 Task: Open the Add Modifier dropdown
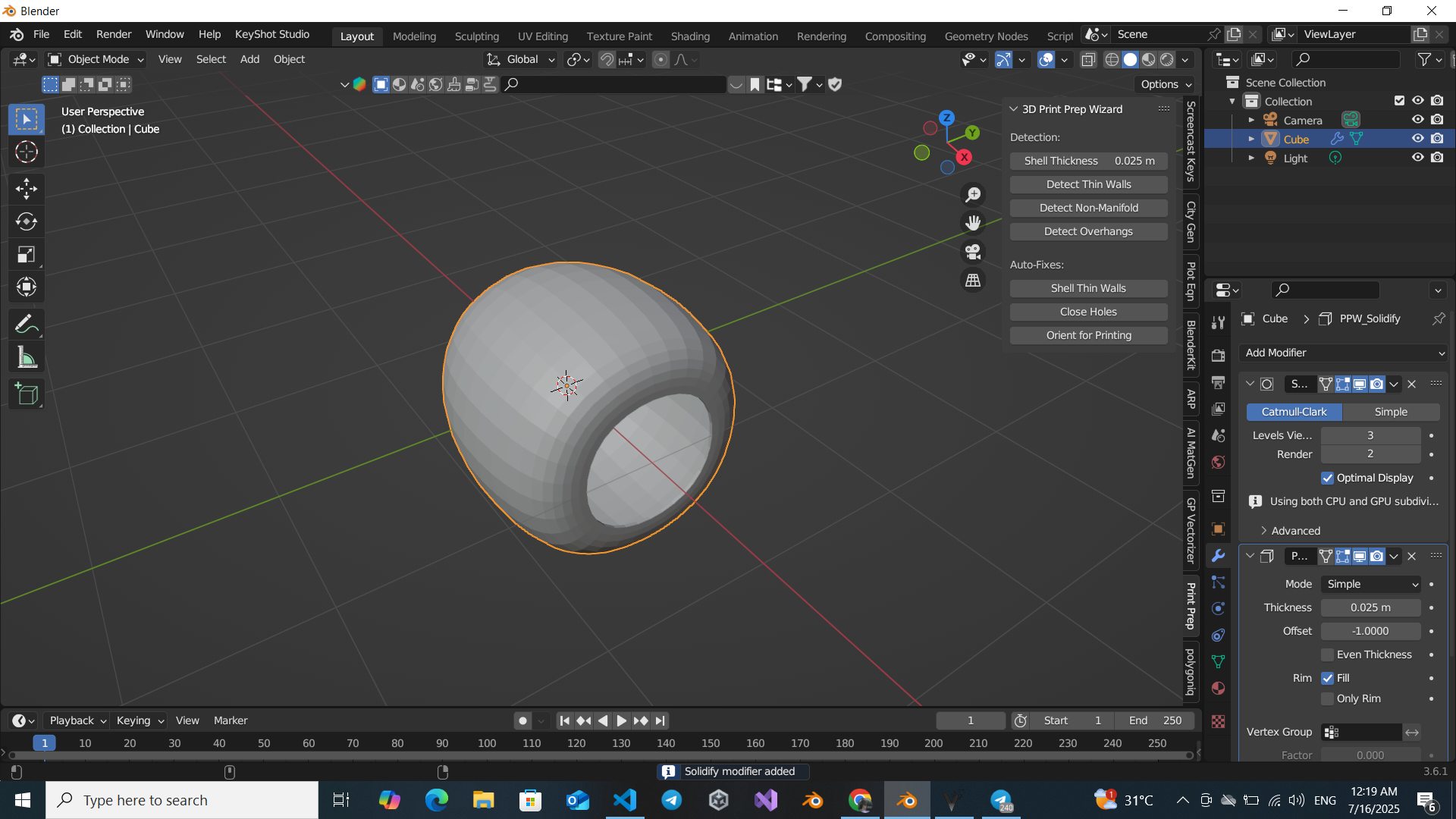point(1342,353)
